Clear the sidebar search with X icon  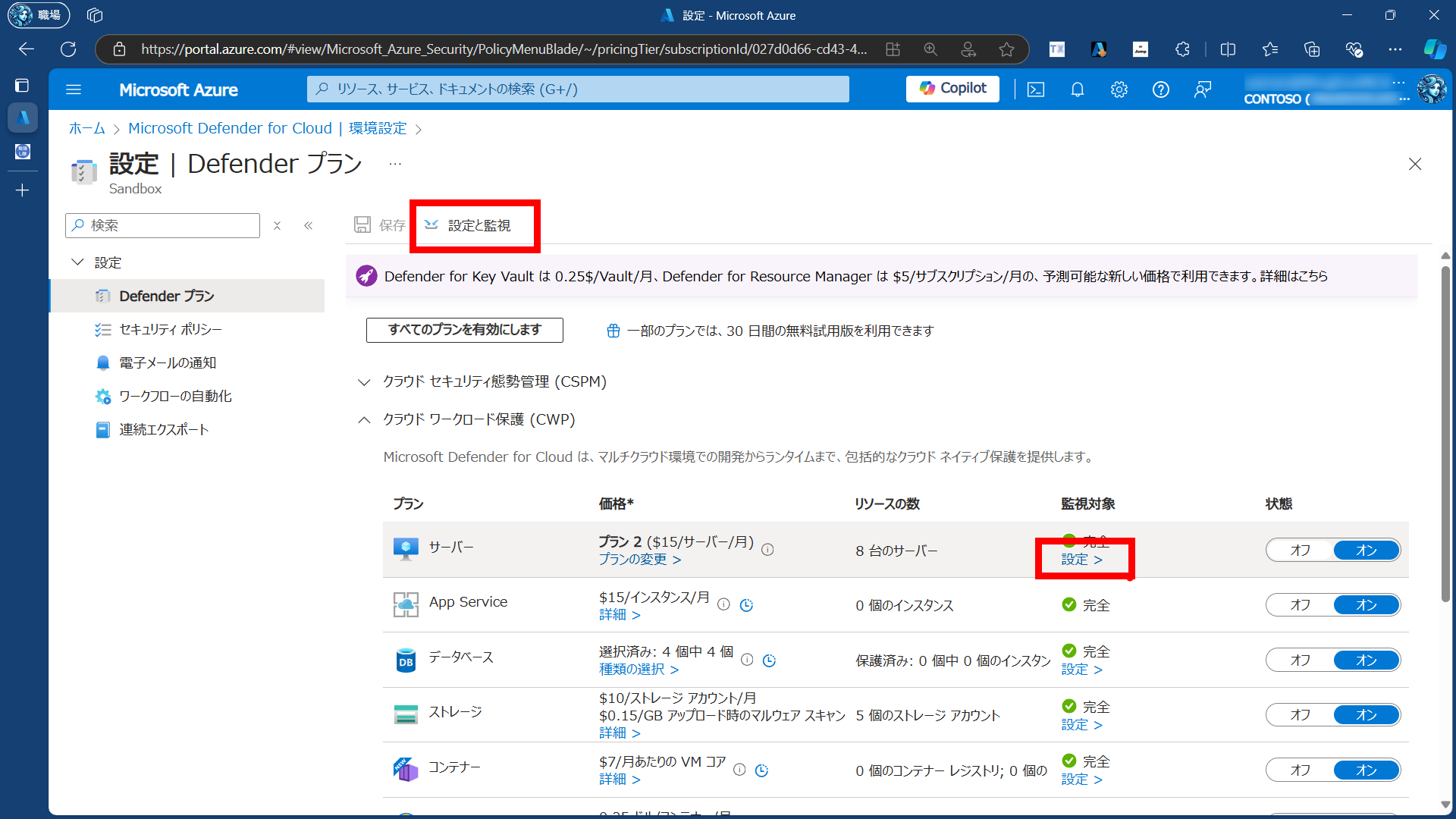(278, 225)
